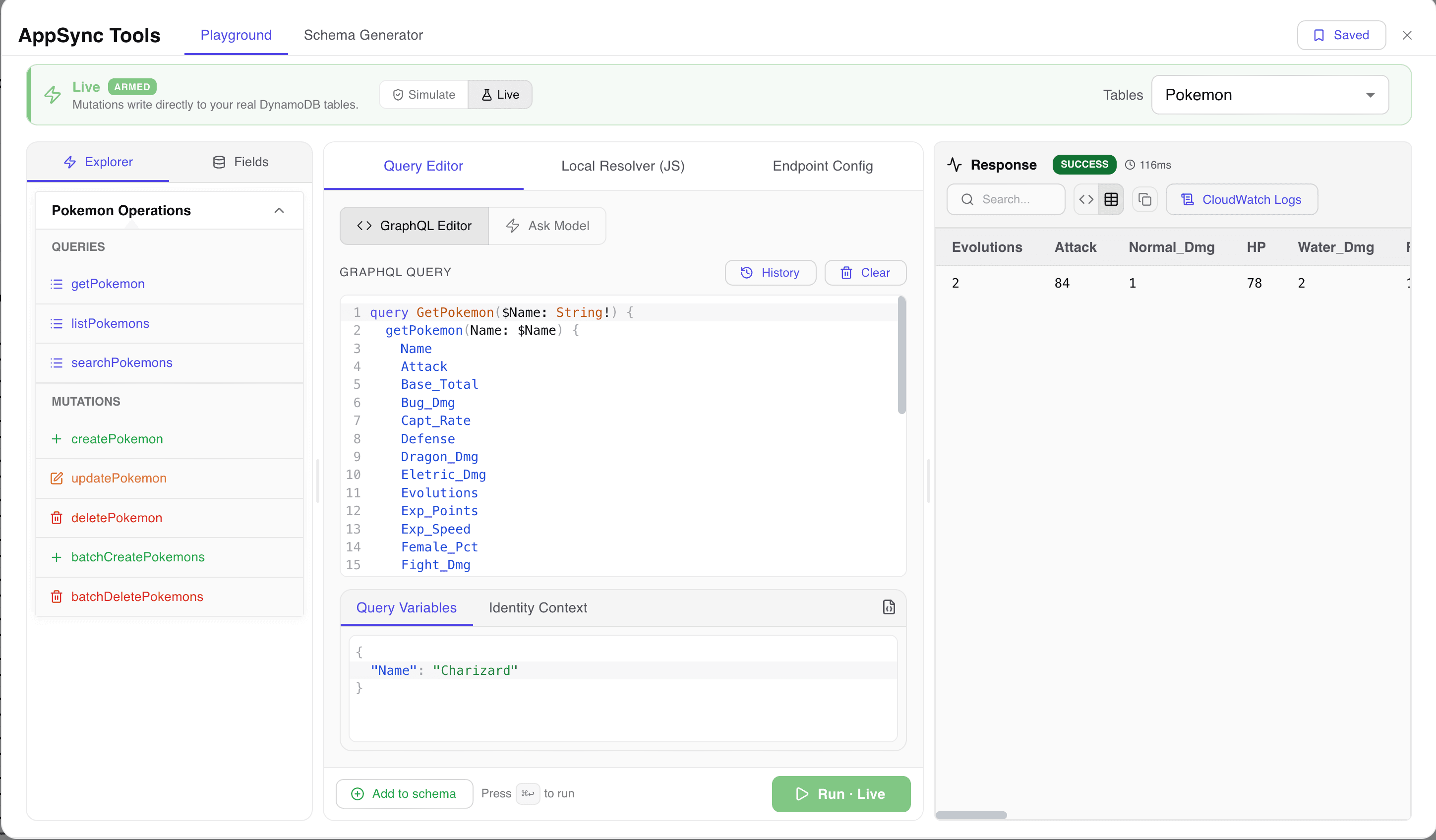
Task: Open query History
Action: pyautogui.click(x=770, y=272)
